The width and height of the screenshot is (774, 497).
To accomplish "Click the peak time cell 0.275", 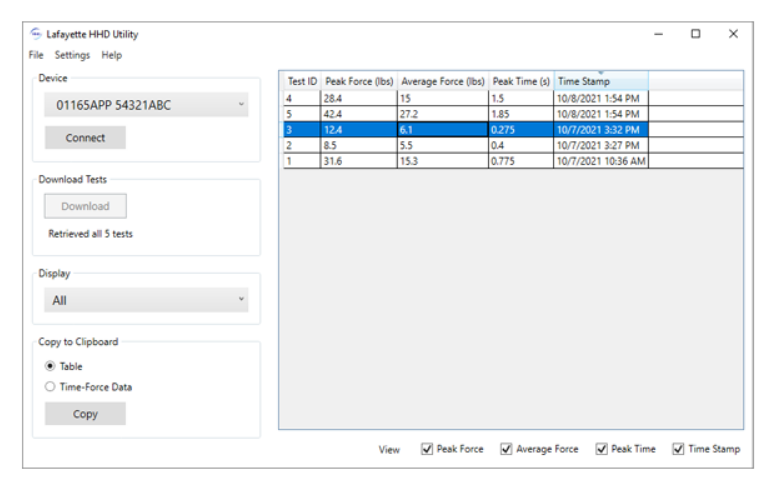I will click(521, 130).
